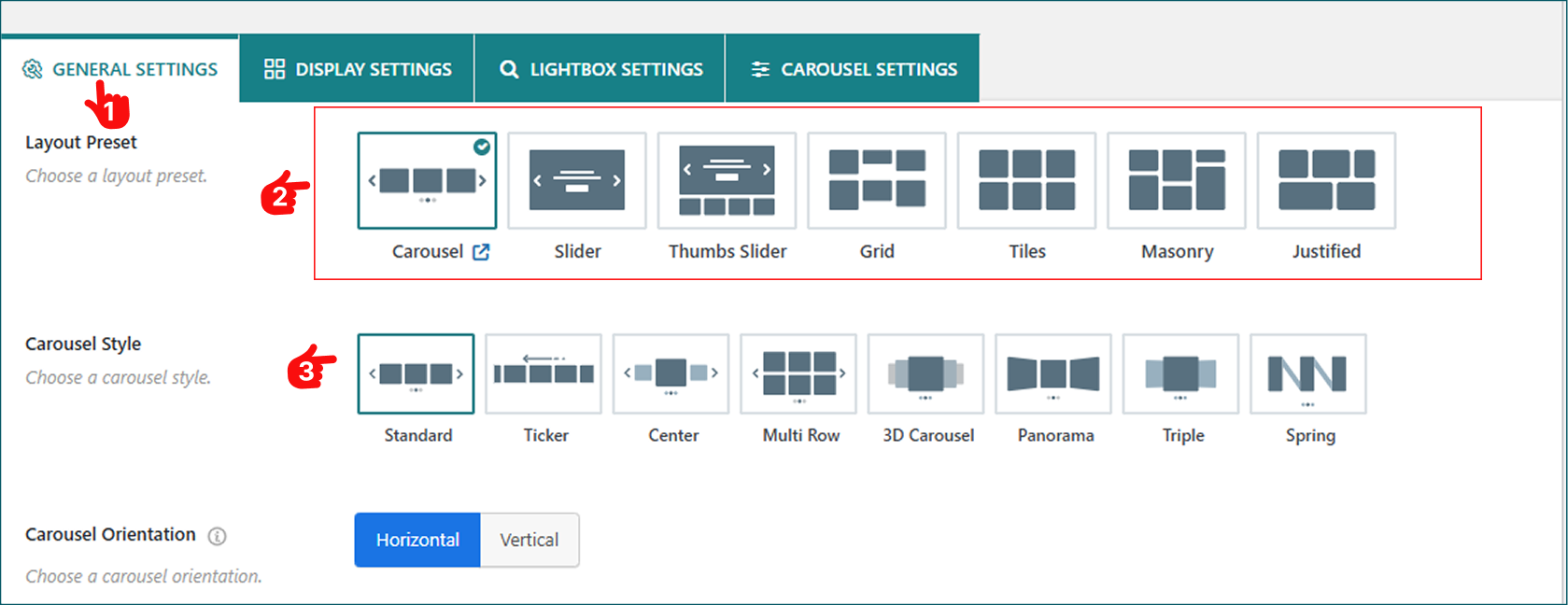The height and width of the screenshot is (605, 1568).
Task: Switch orientation to Vertical
Action: point(529,540)
